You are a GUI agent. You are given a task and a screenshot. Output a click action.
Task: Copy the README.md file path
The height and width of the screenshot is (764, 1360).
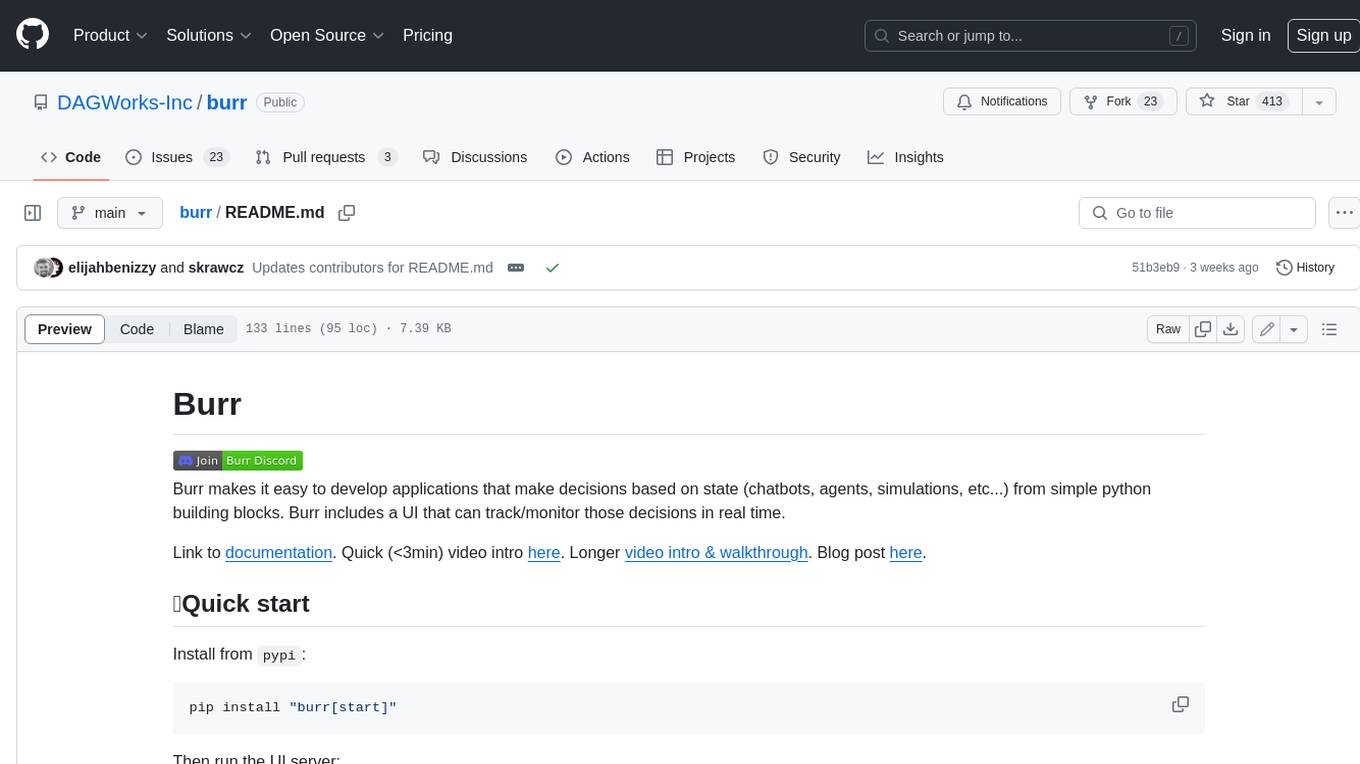click(347, 213)
